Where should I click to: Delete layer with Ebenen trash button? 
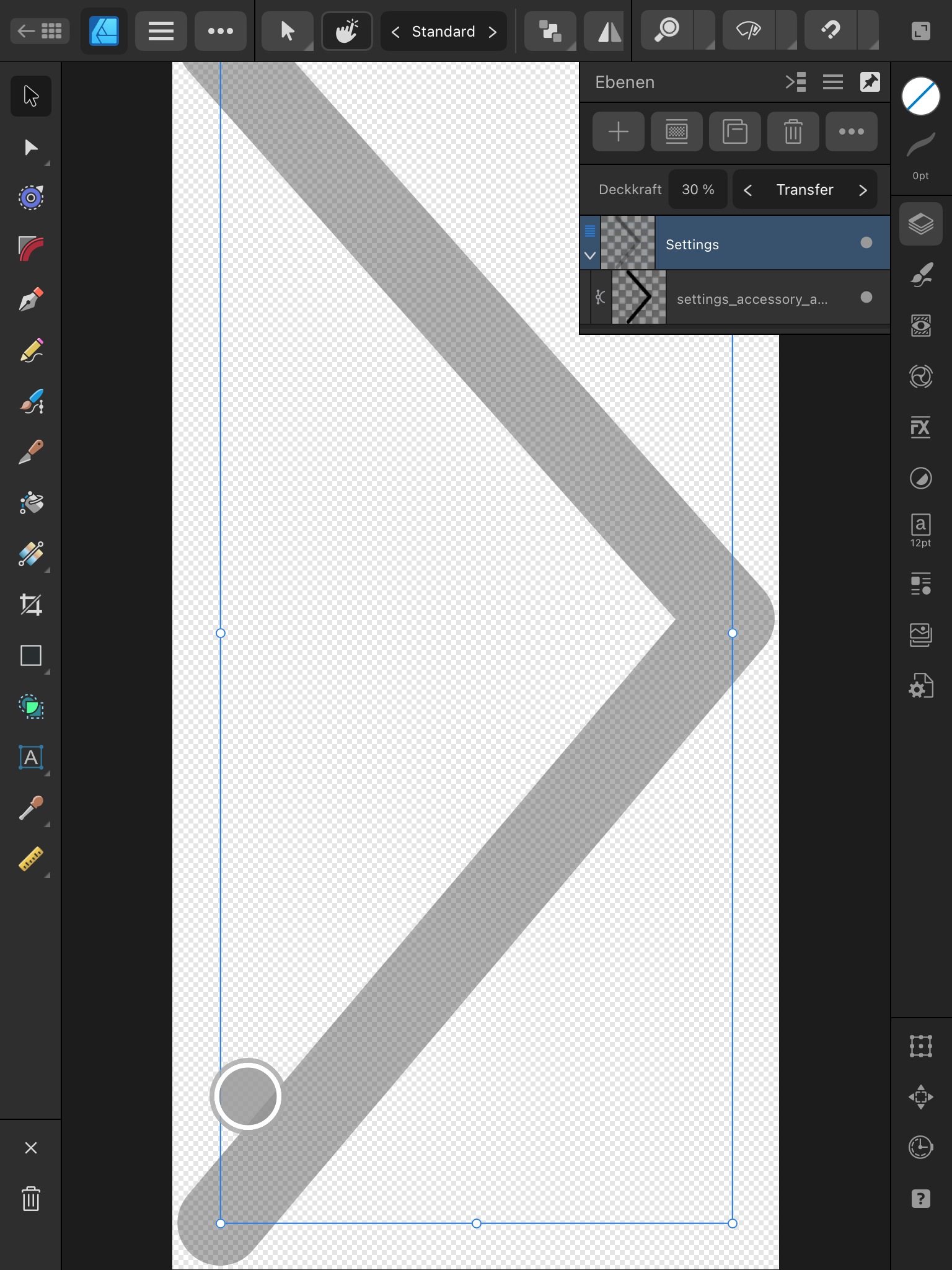coord(793,131)
